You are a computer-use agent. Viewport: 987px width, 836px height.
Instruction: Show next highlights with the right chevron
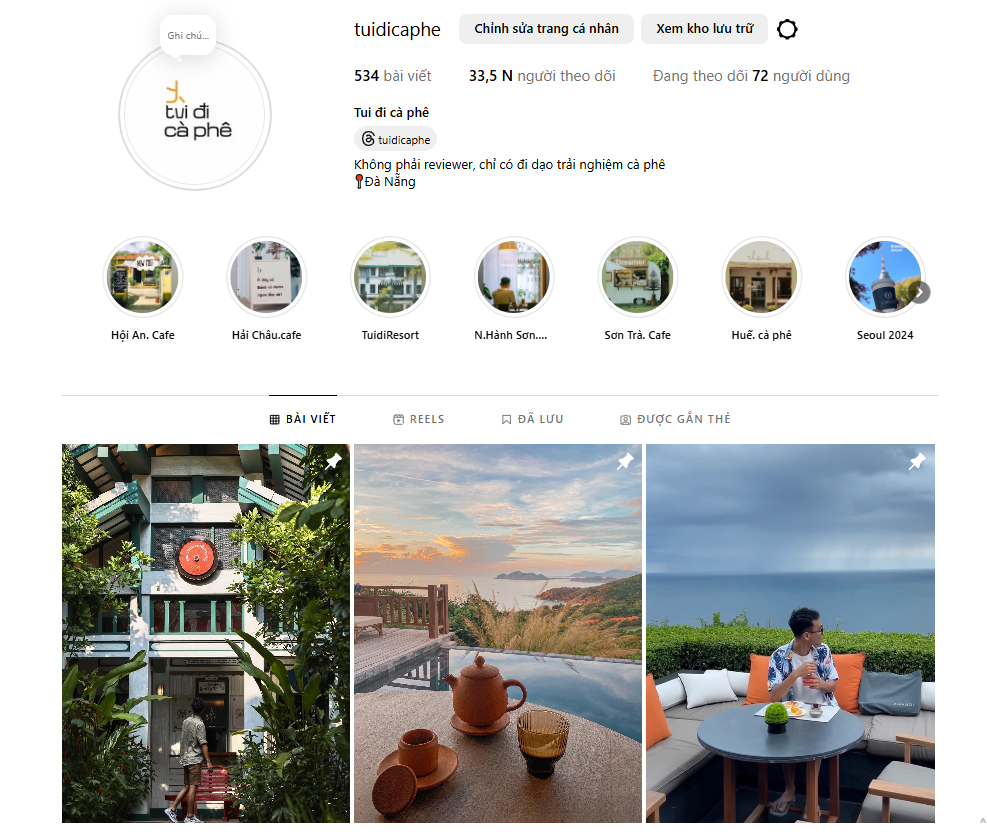tap(920, 293)
